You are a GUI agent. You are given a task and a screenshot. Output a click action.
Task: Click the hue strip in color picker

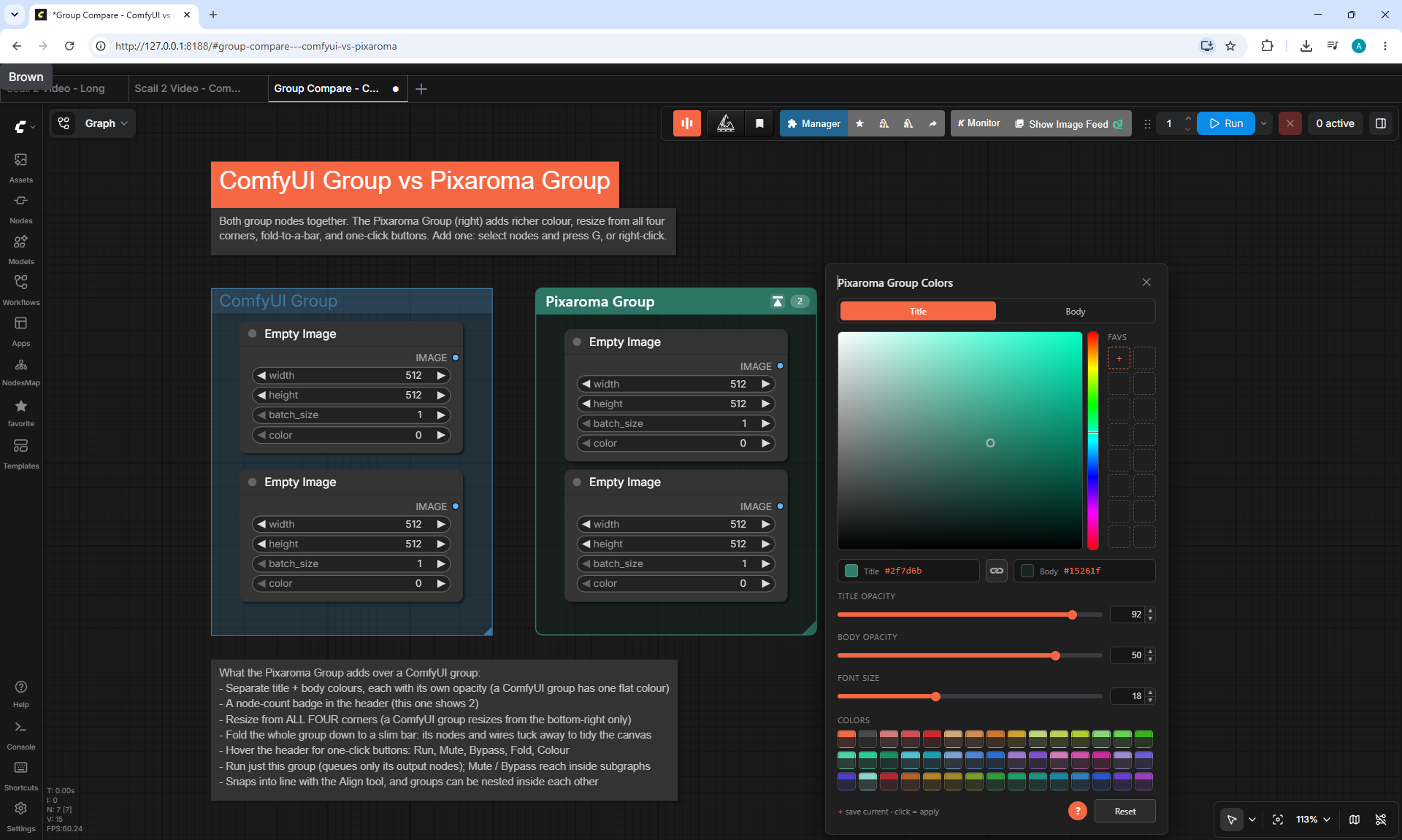click(1092, 441)
